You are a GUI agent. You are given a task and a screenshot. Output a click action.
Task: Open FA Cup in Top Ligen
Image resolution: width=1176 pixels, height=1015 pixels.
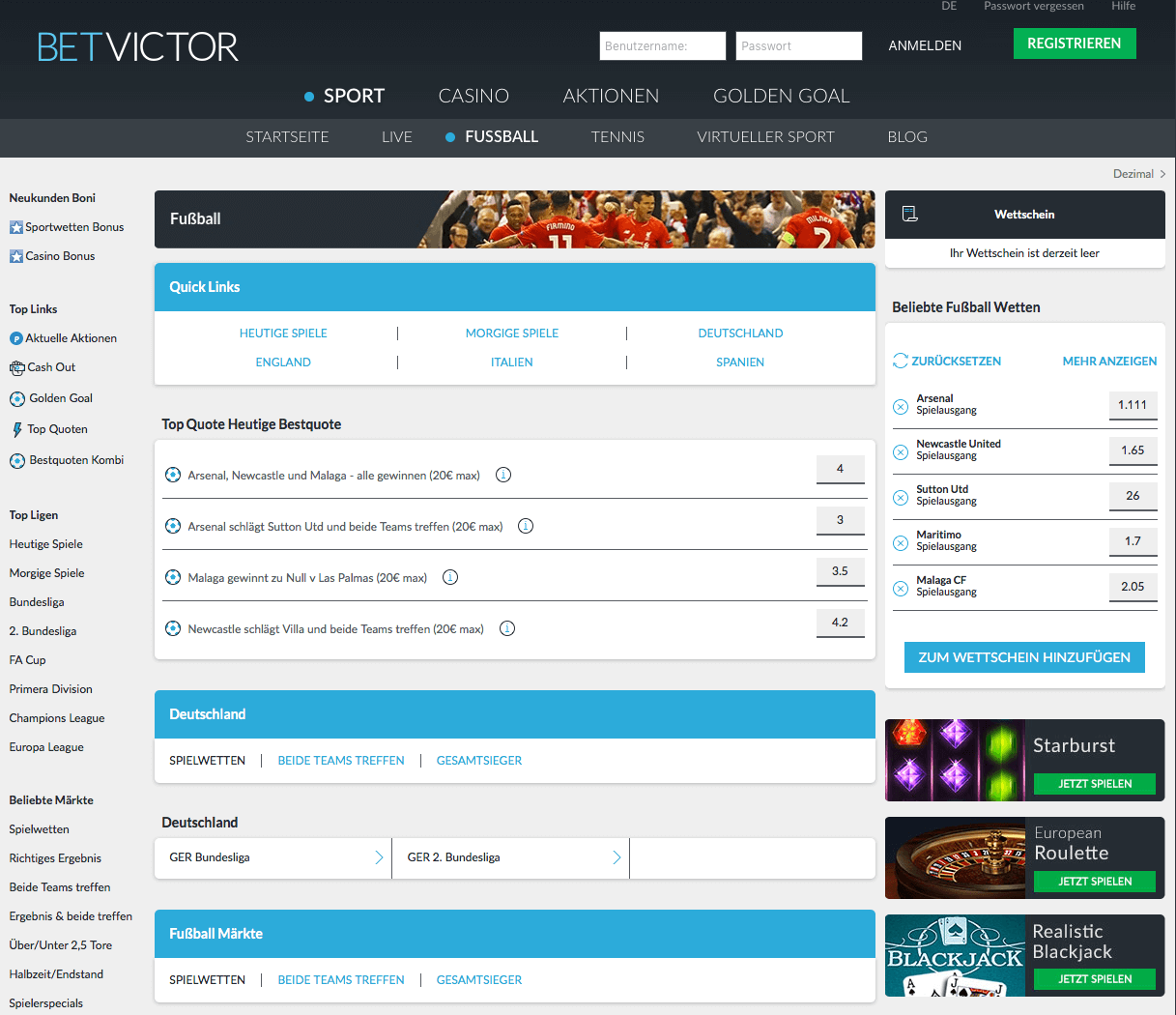(x=27, y=660)
